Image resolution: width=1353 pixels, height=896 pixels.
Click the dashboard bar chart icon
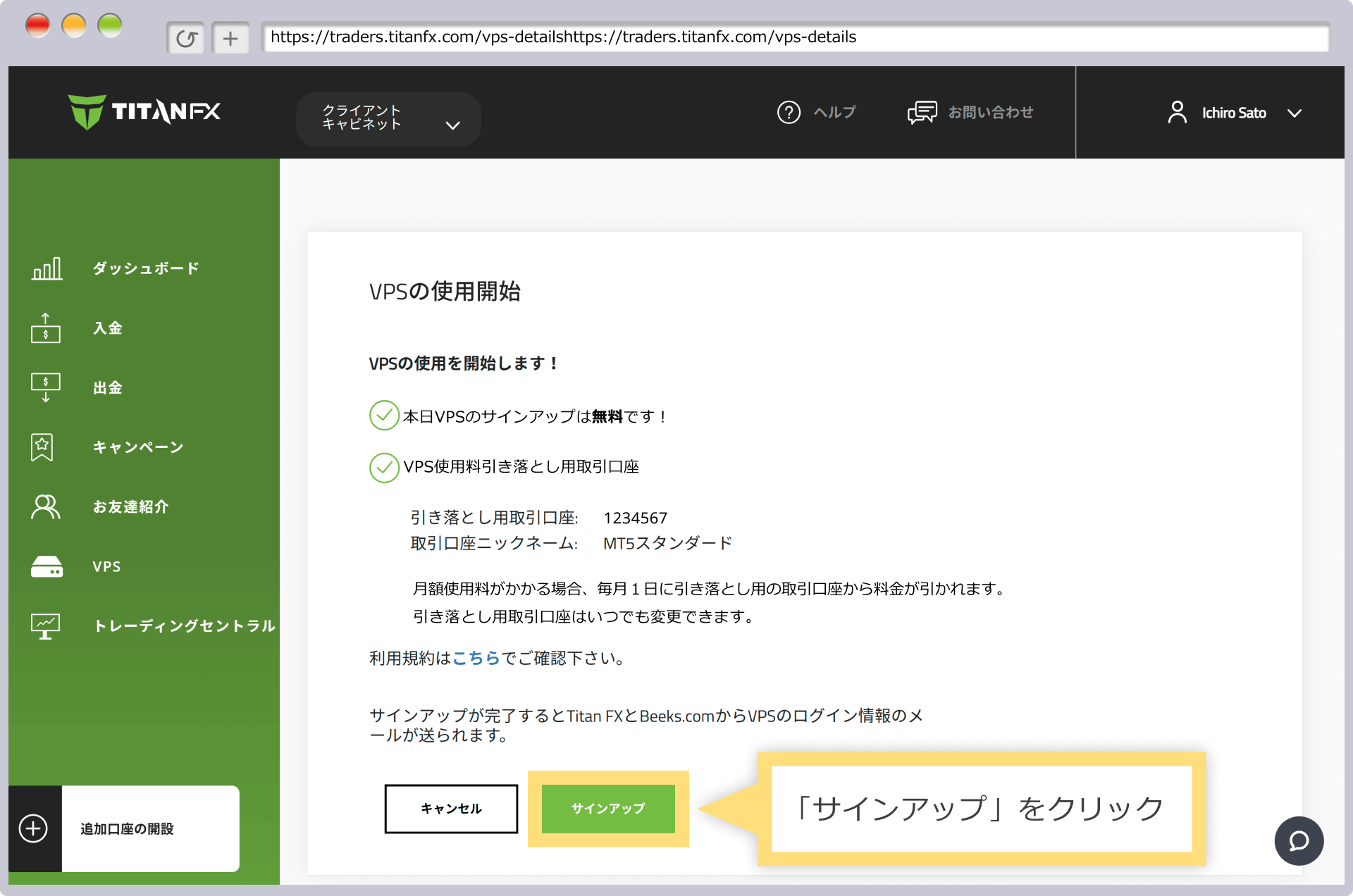47,268
